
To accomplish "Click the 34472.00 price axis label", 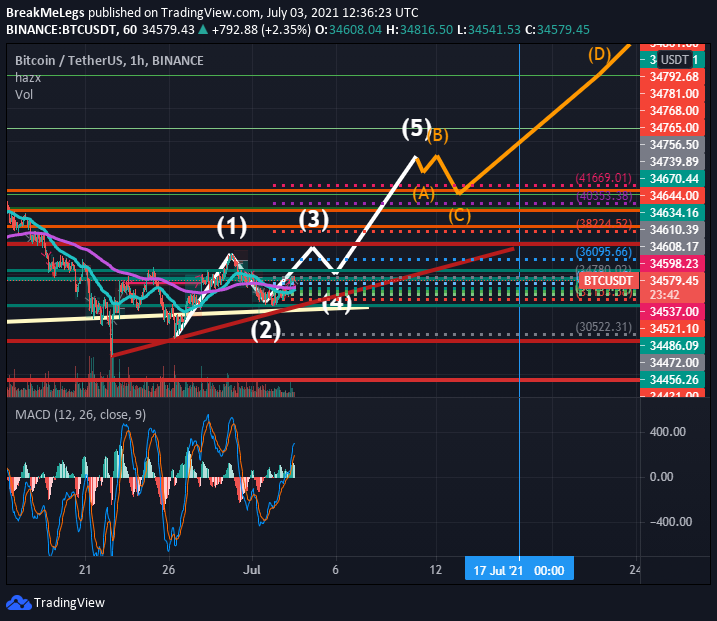I will coord(674,363).
